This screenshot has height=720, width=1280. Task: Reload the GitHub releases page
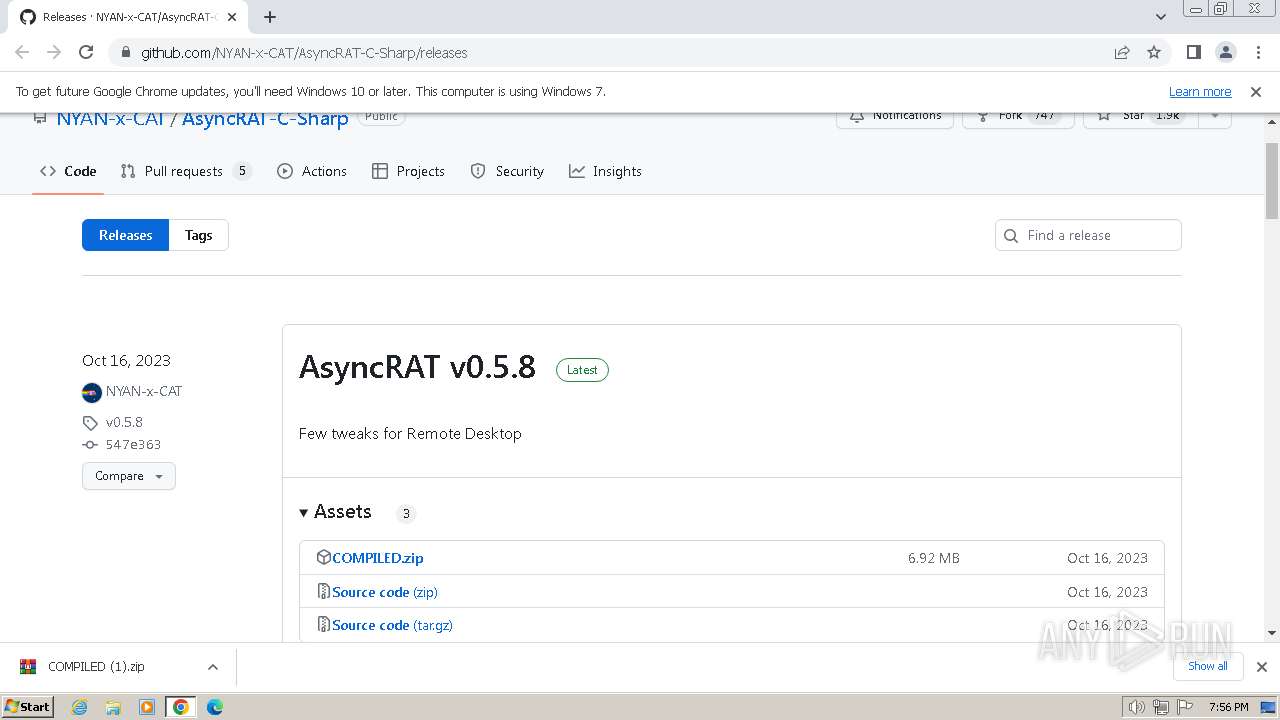click(86, 52)
